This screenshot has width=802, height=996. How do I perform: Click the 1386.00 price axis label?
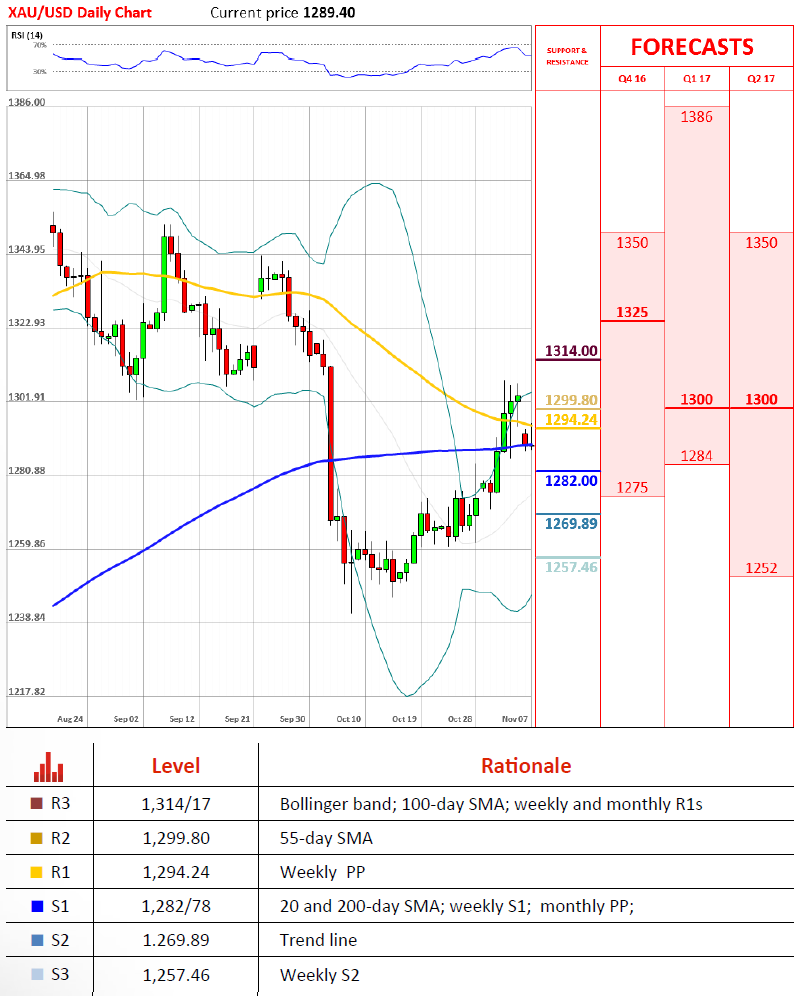point(26,102)
